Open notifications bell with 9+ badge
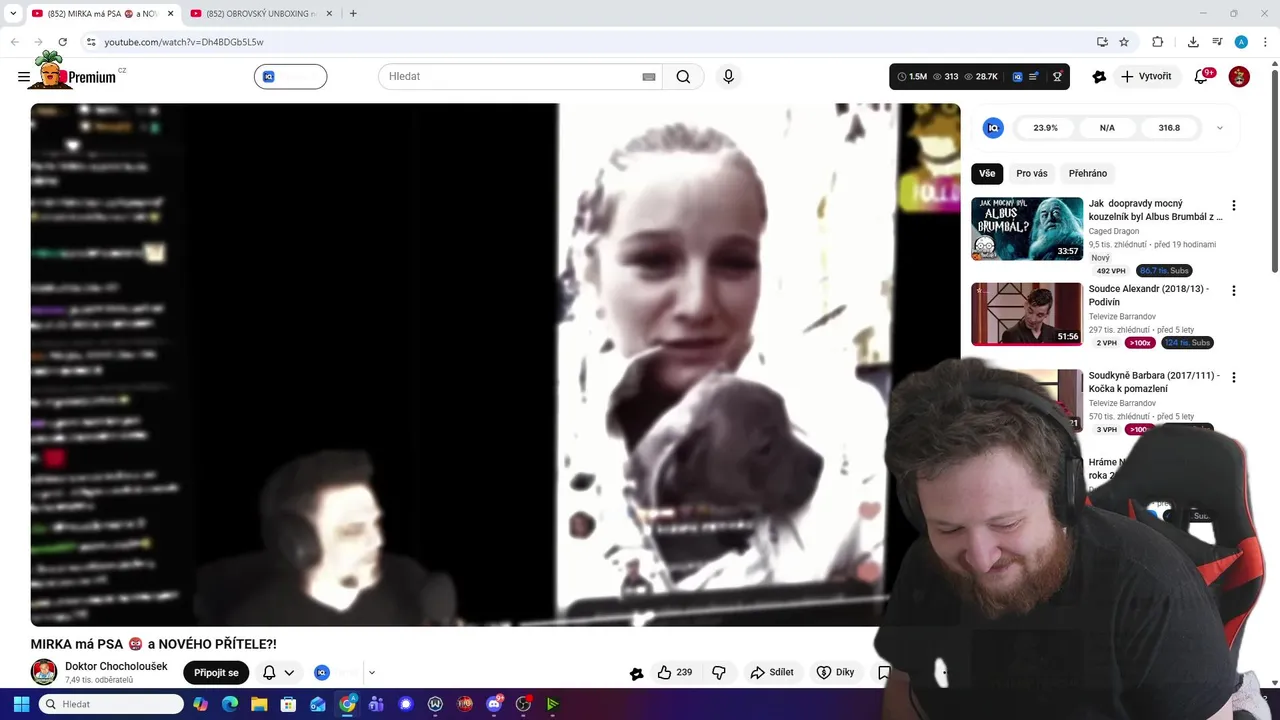The image size is (1280, 720). click(x=1203, y=77)
